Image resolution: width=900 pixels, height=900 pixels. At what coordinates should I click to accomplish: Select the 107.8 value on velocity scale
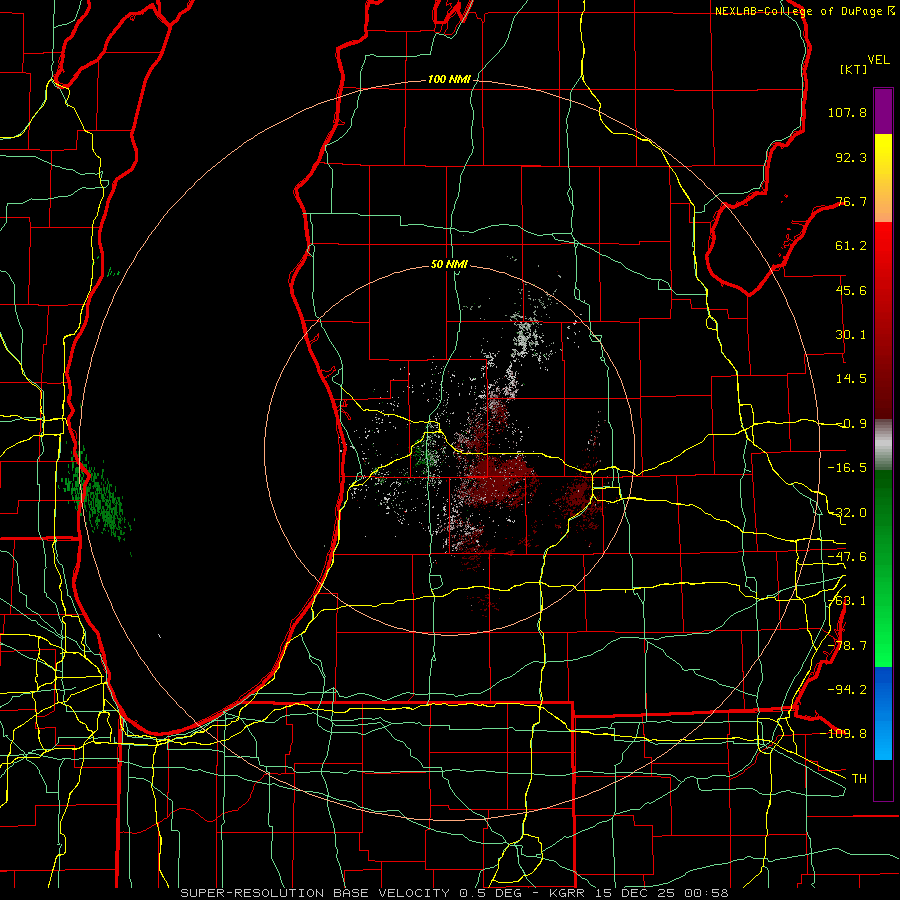coord(847,112)
